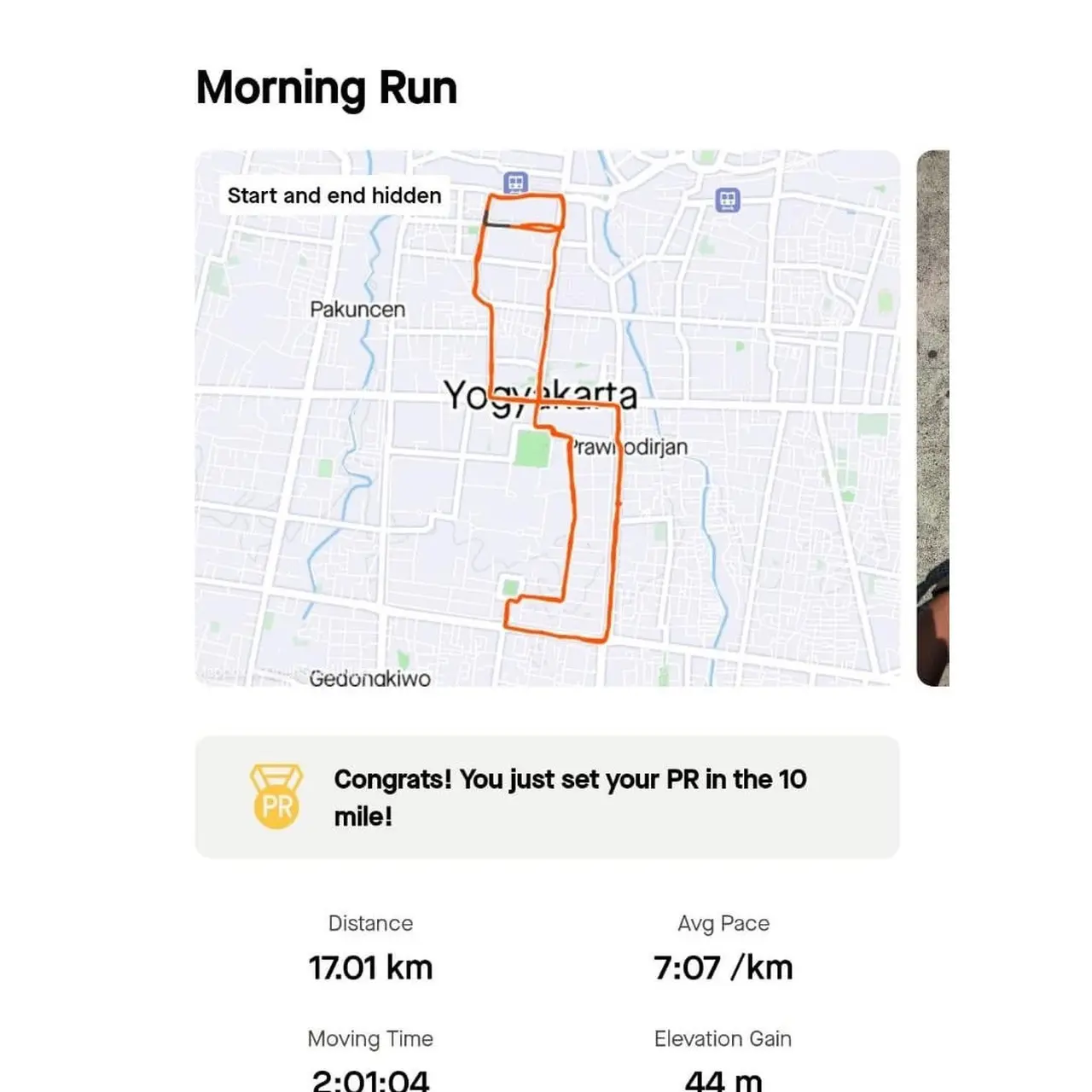The width and height of the screenshot is (1092, 1092).
Task: Tap the 7:07 /km average pace value
Action: click(x=723, y=968)
